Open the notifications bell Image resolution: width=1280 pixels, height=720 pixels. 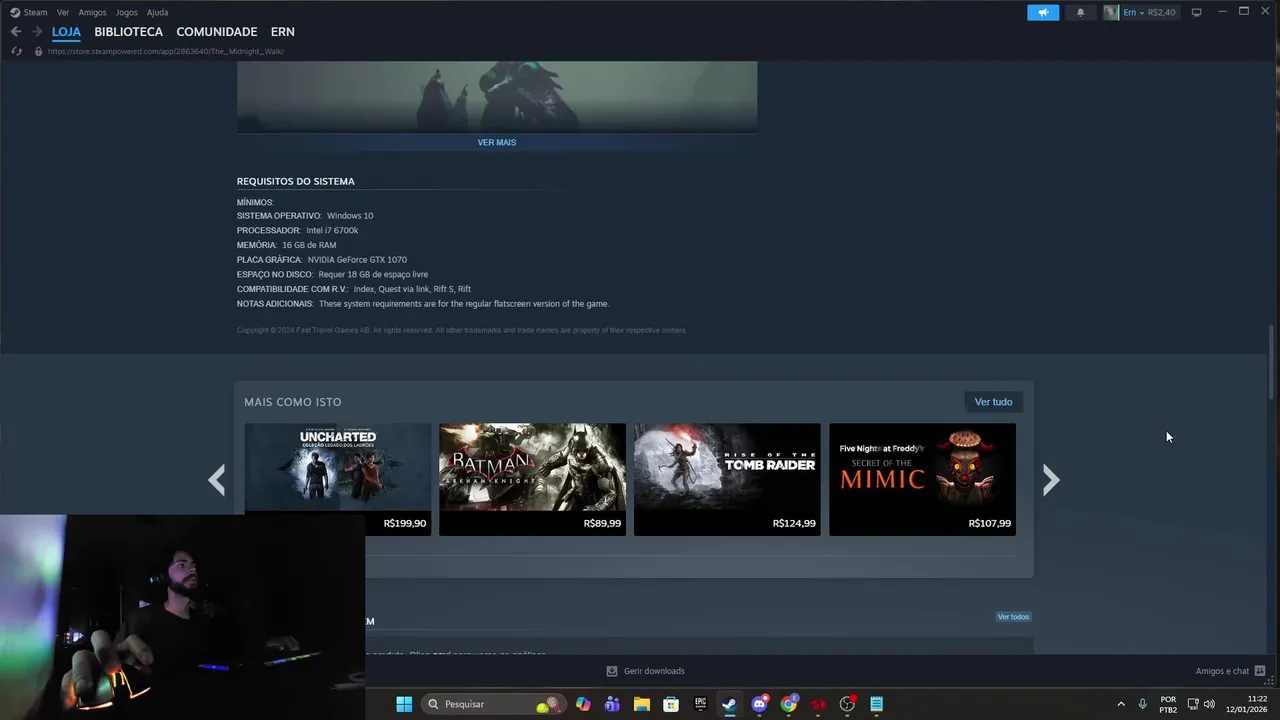click(x=1080, y=12)
